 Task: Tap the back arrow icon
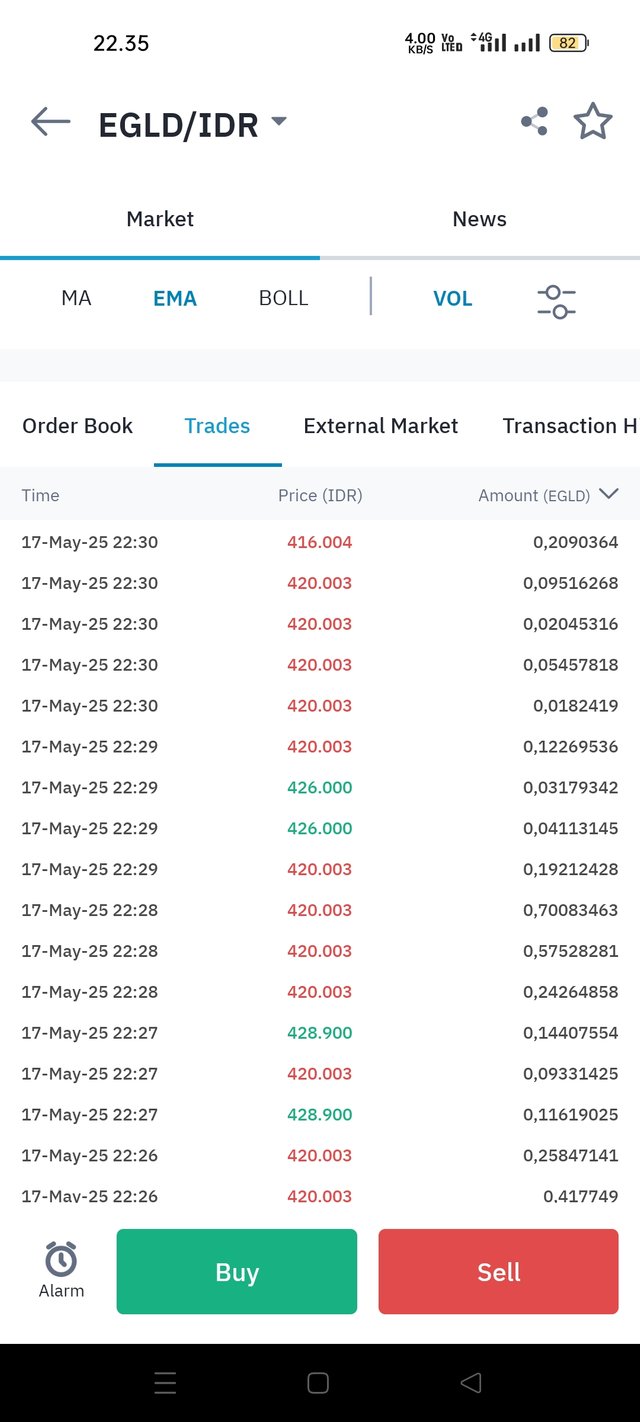(51, 122)
